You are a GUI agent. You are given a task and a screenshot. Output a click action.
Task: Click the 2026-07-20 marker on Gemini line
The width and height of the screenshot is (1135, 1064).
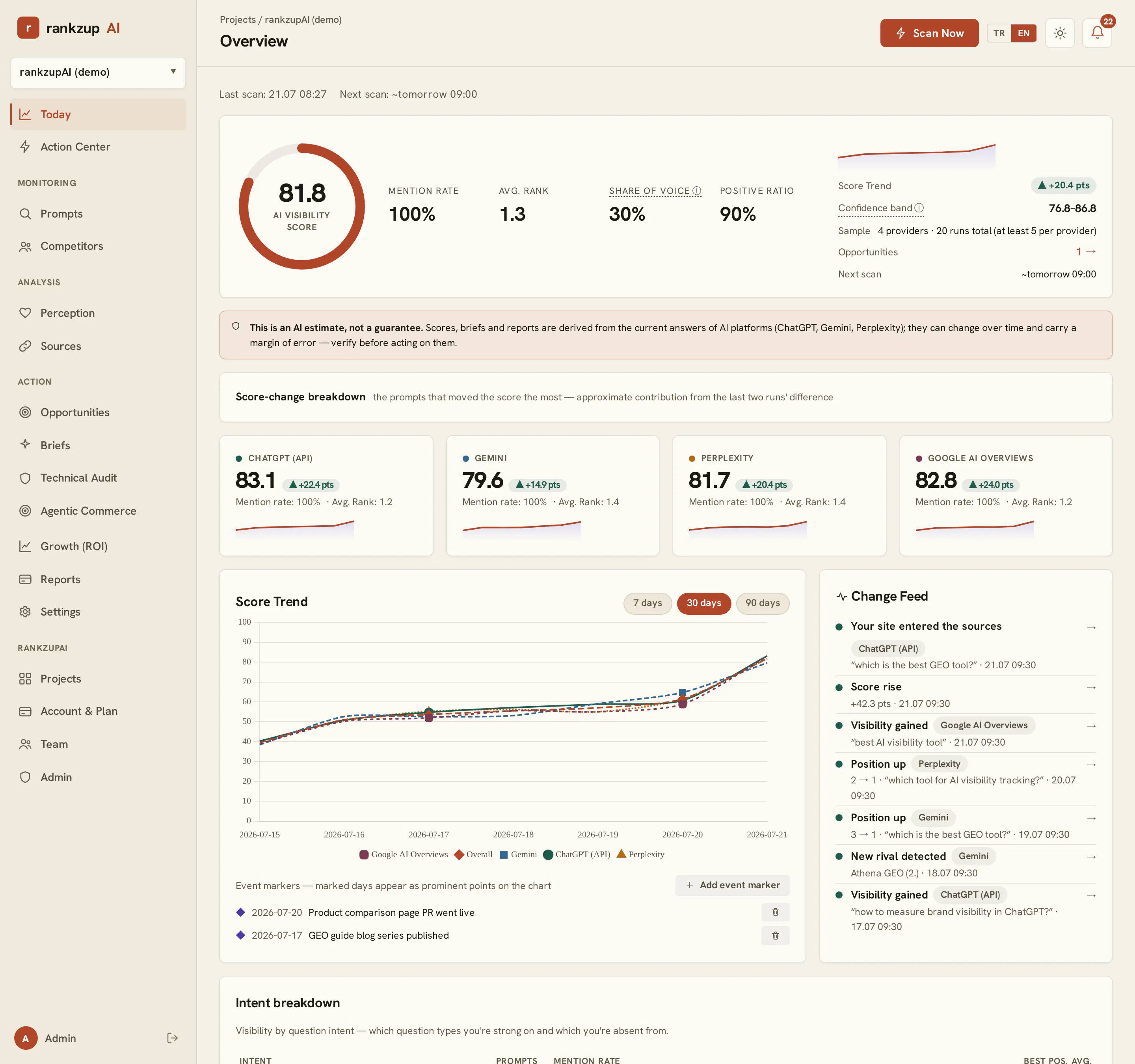coord(682,692)
